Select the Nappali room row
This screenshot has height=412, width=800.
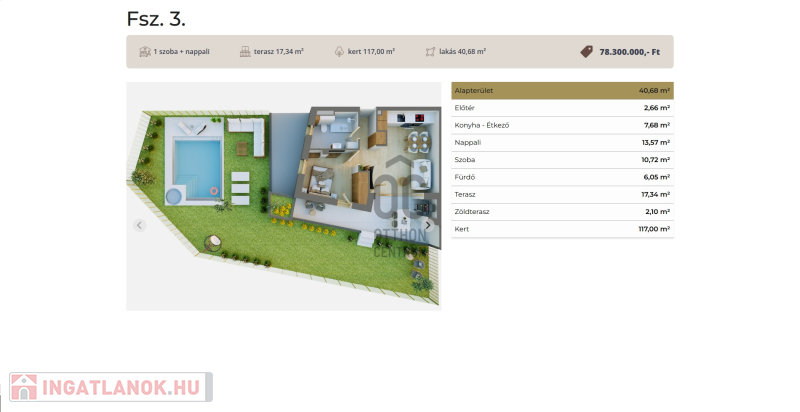562,142
